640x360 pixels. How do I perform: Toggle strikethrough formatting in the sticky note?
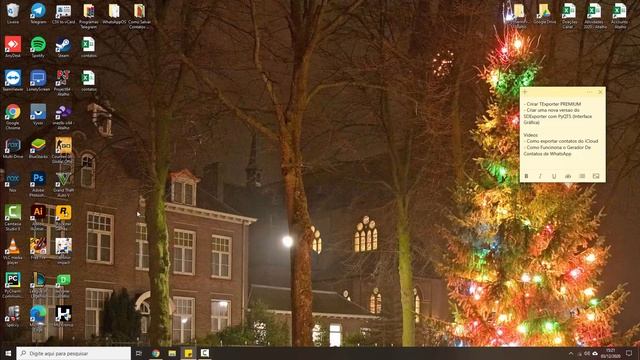tap(568, 176)
